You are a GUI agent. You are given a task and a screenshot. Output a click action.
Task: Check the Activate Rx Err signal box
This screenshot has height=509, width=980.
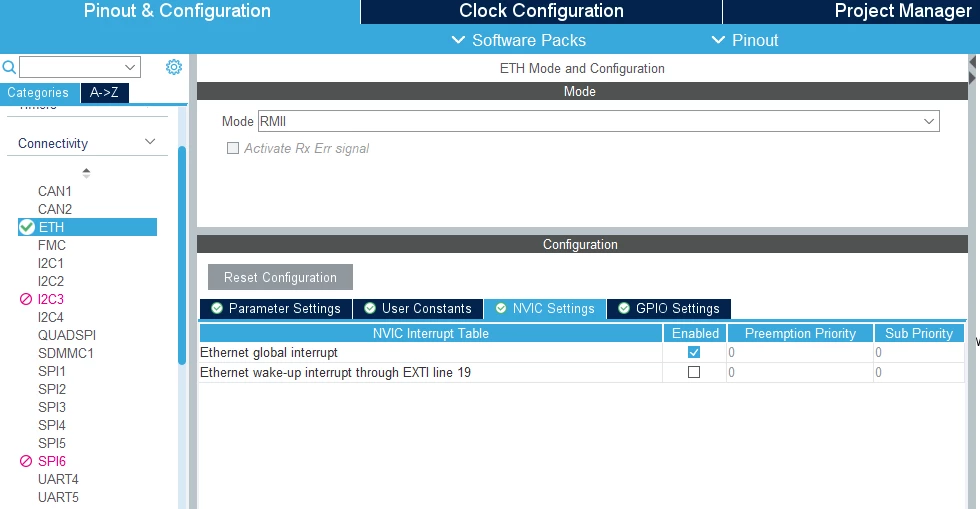232,148
